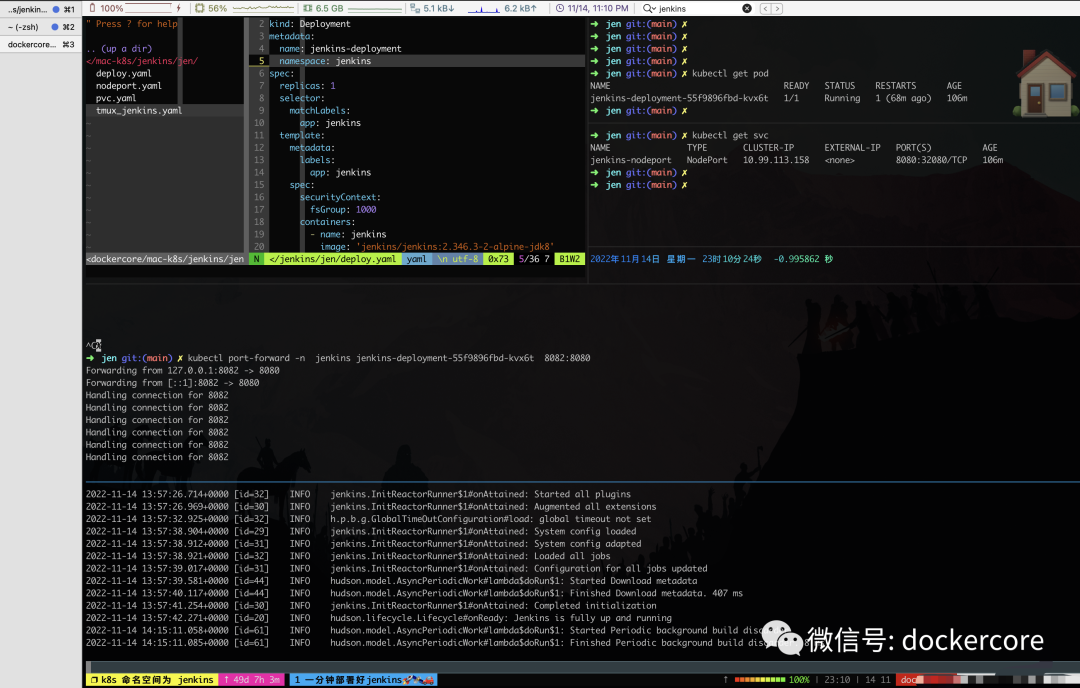
Task: Click port mapping 8080:32080/TCP
Action: [x=931, y=160]
